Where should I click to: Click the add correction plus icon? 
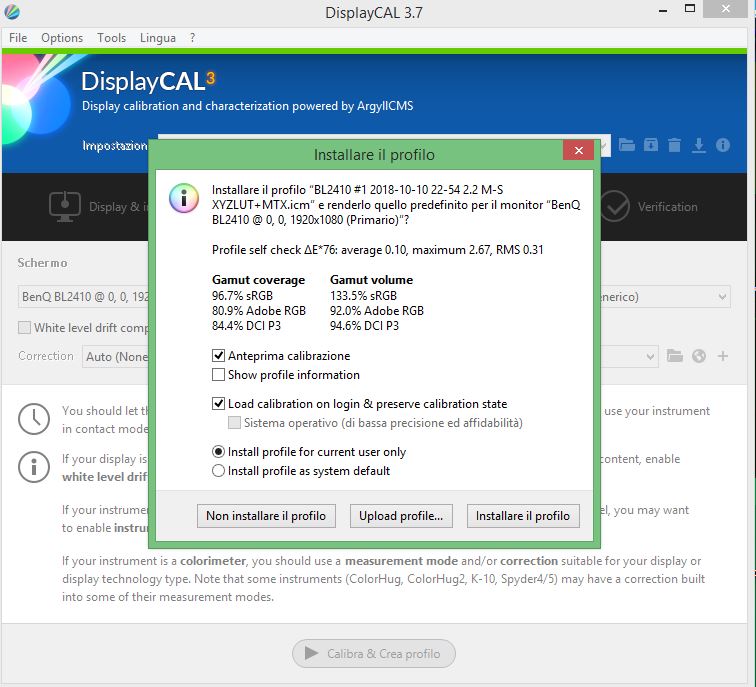[x=723, y=356]
